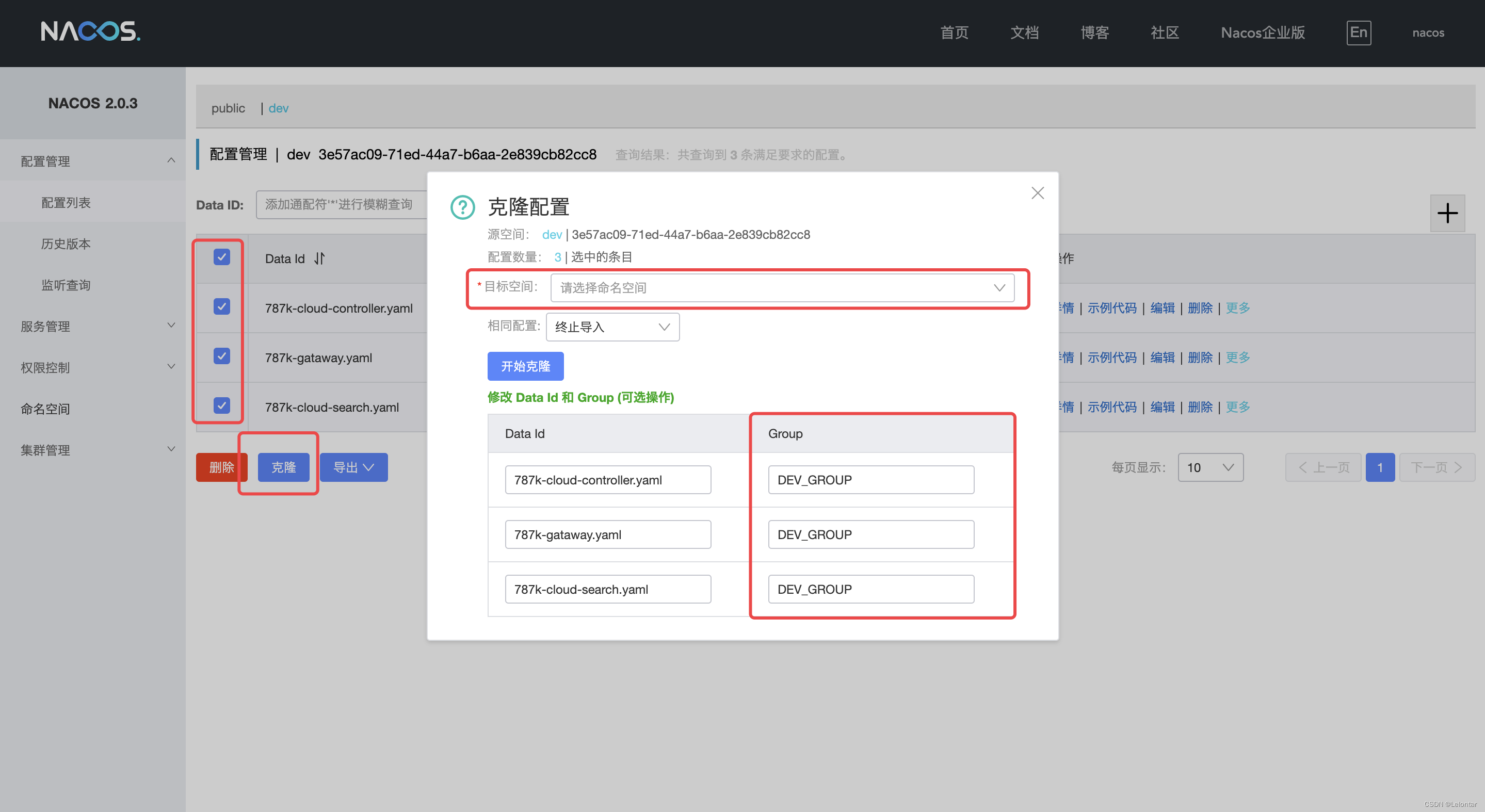This screenshot has height=812, width=1485.
Task: Click 下一页 next page button
Action: [1436, 467]
